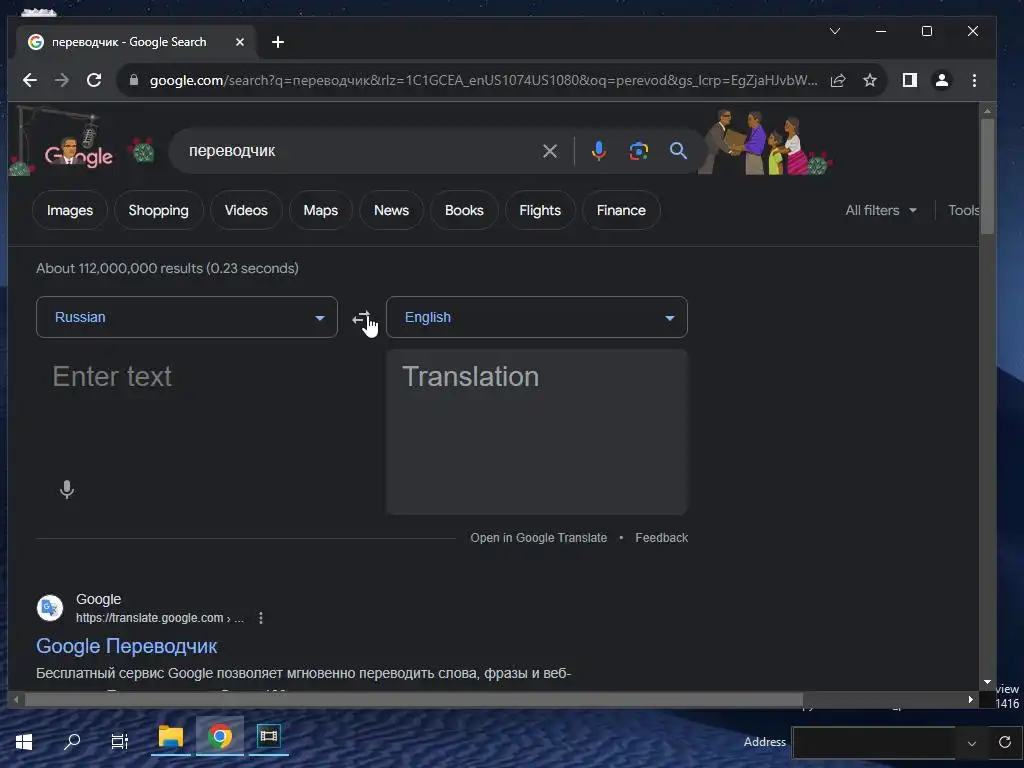Click the taskbar Address input field
This screenshot has height=768, width=1024.
click(874, 743)
